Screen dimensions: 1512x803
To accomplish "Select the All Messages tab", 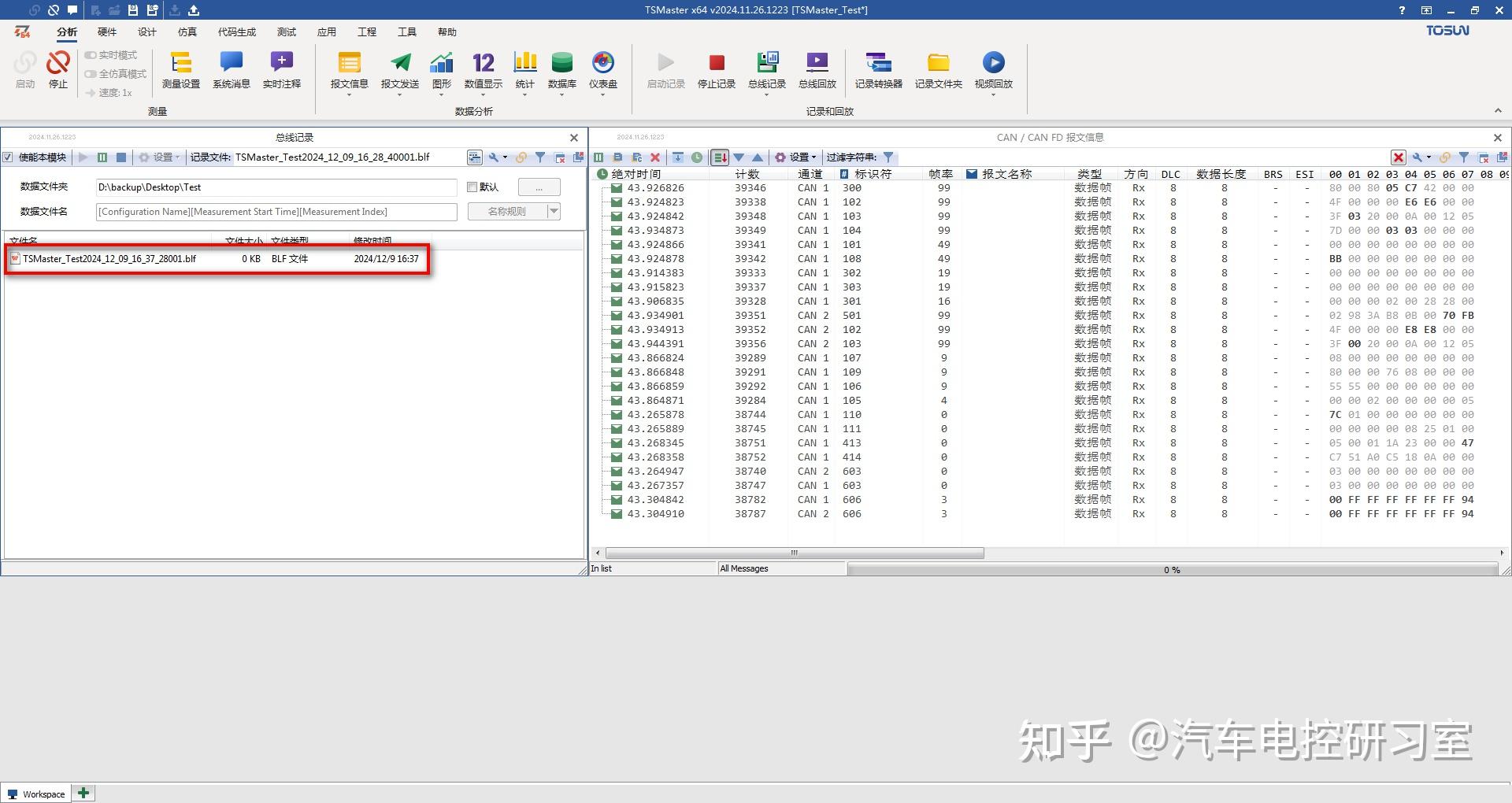I will click(x=743, y=568).
